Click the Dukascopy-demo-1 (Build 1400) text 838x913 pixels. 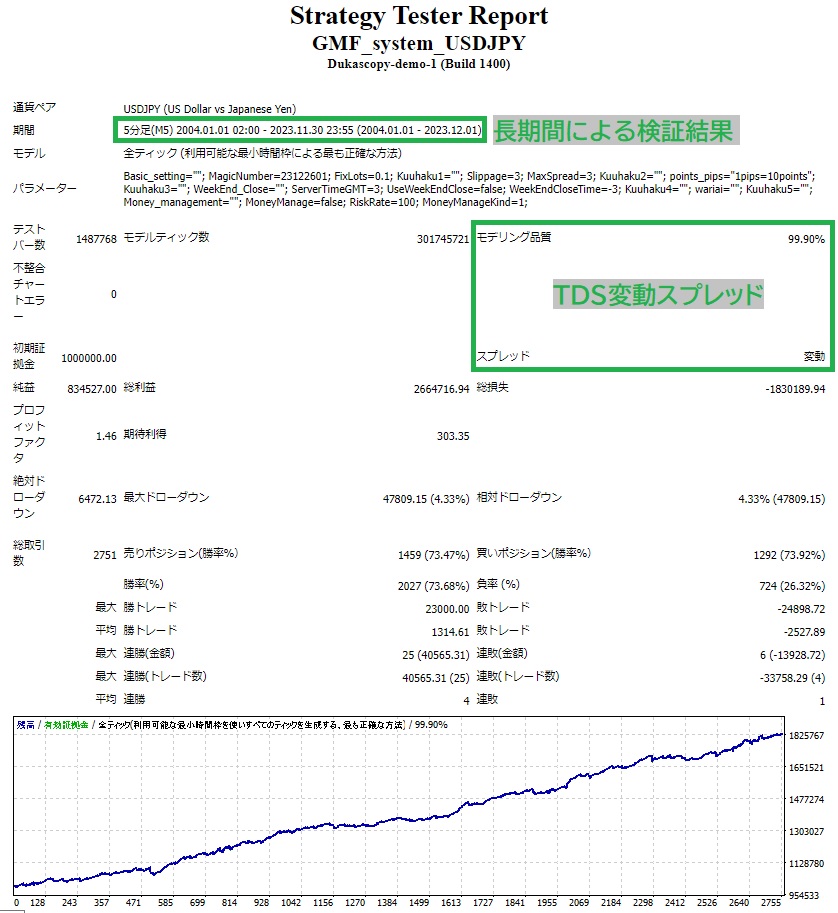(x=418, y=64)
